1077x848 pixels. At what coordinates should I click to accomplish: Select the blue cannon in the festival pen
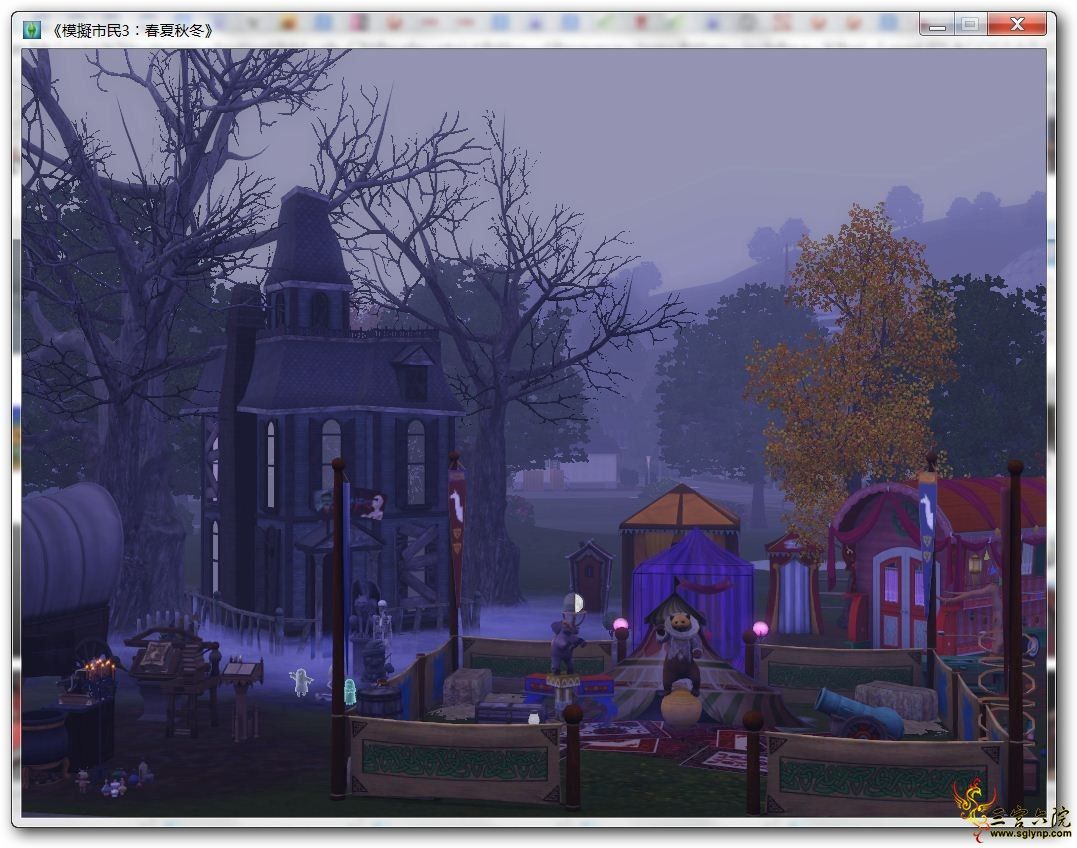(x=859, y=713)
